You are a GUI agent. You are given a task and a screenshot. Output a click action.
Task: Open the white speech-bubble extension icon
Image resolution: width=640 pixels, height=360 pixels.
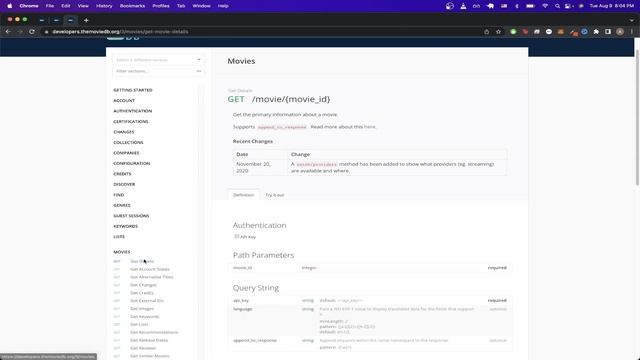[549, 31]
